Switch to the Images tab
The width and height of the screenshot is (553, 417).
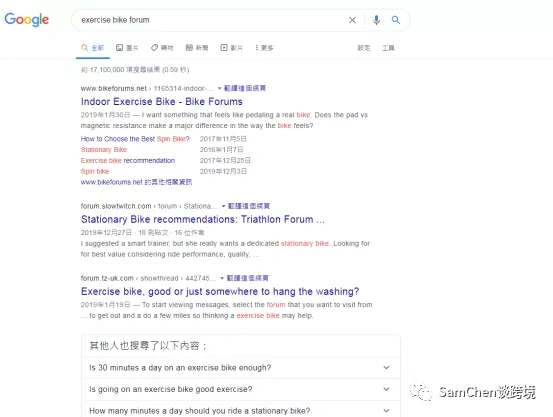coord(127,48)
